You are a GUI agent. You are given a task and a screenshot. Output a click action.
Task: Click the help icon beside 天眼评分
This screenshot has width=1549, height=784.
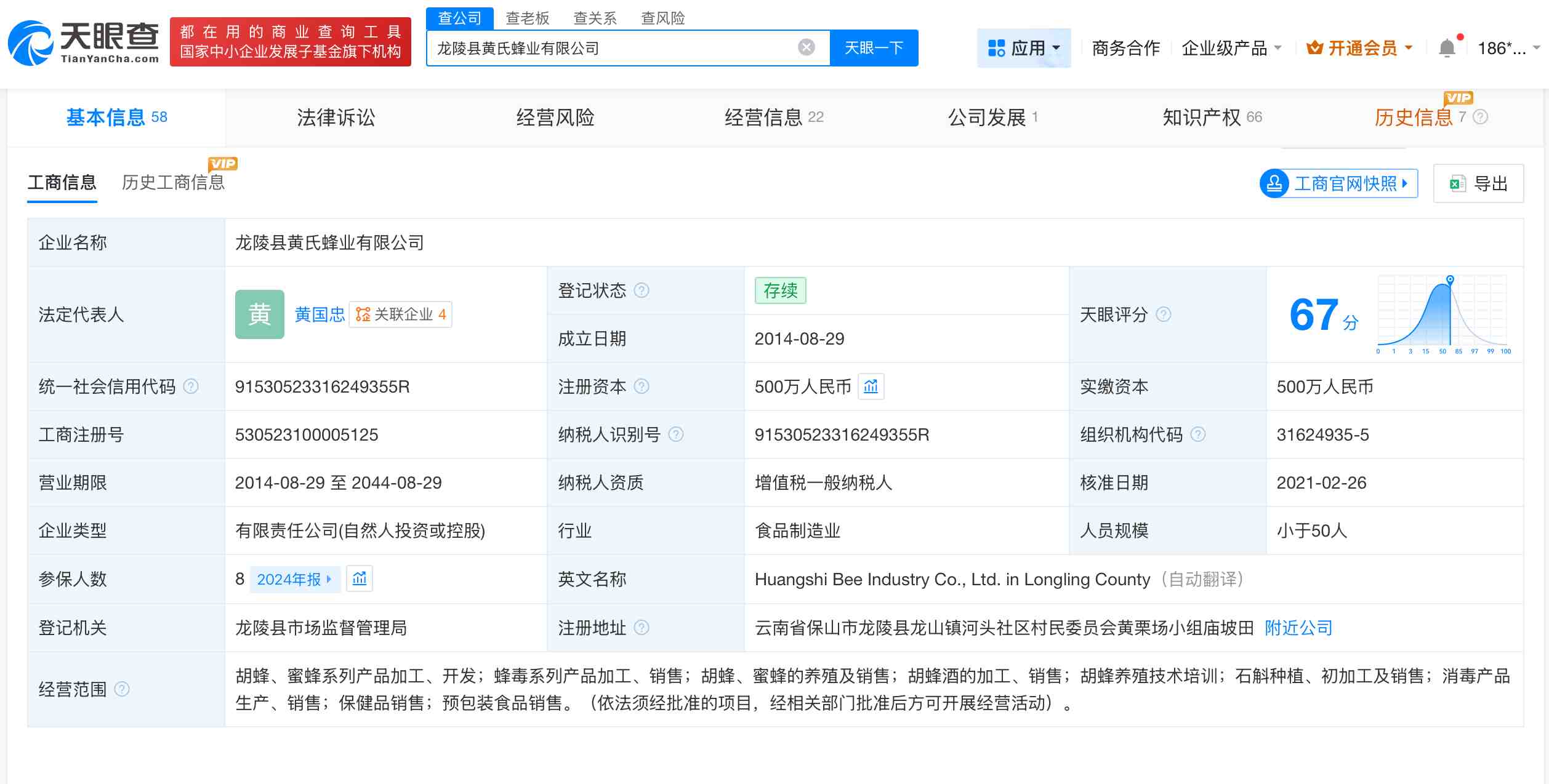(x=1164, y=314)
